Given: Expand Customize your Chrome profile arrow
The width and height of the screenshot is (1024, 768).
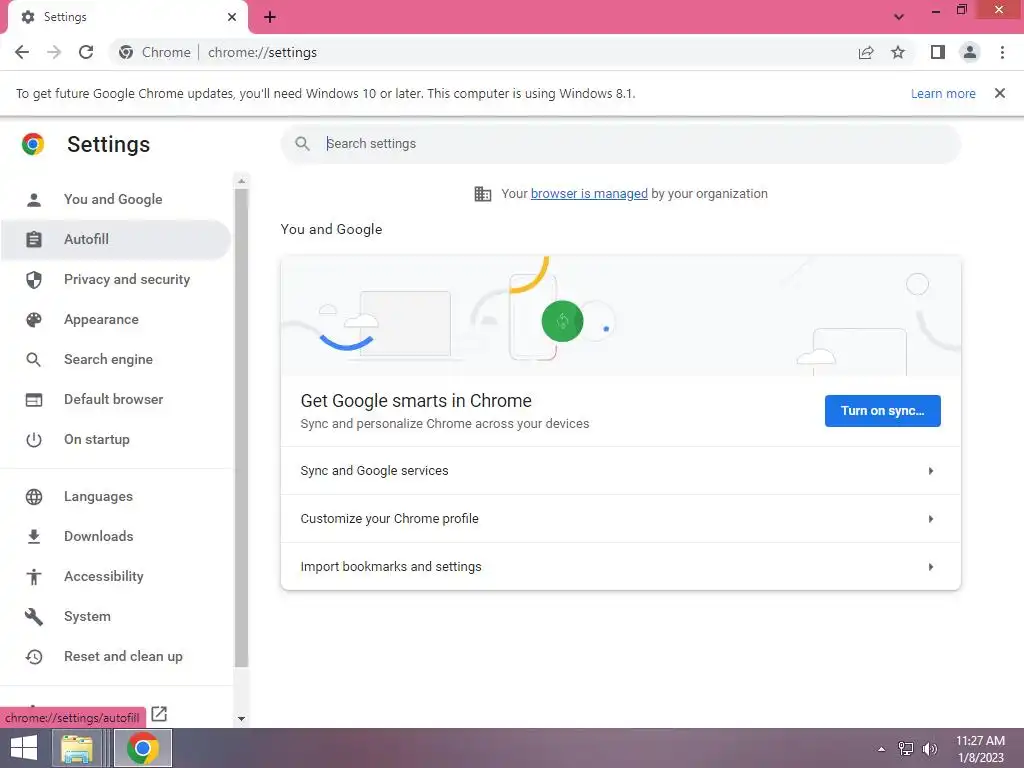Looking at the screenshot, I should (x=931, y=519).
